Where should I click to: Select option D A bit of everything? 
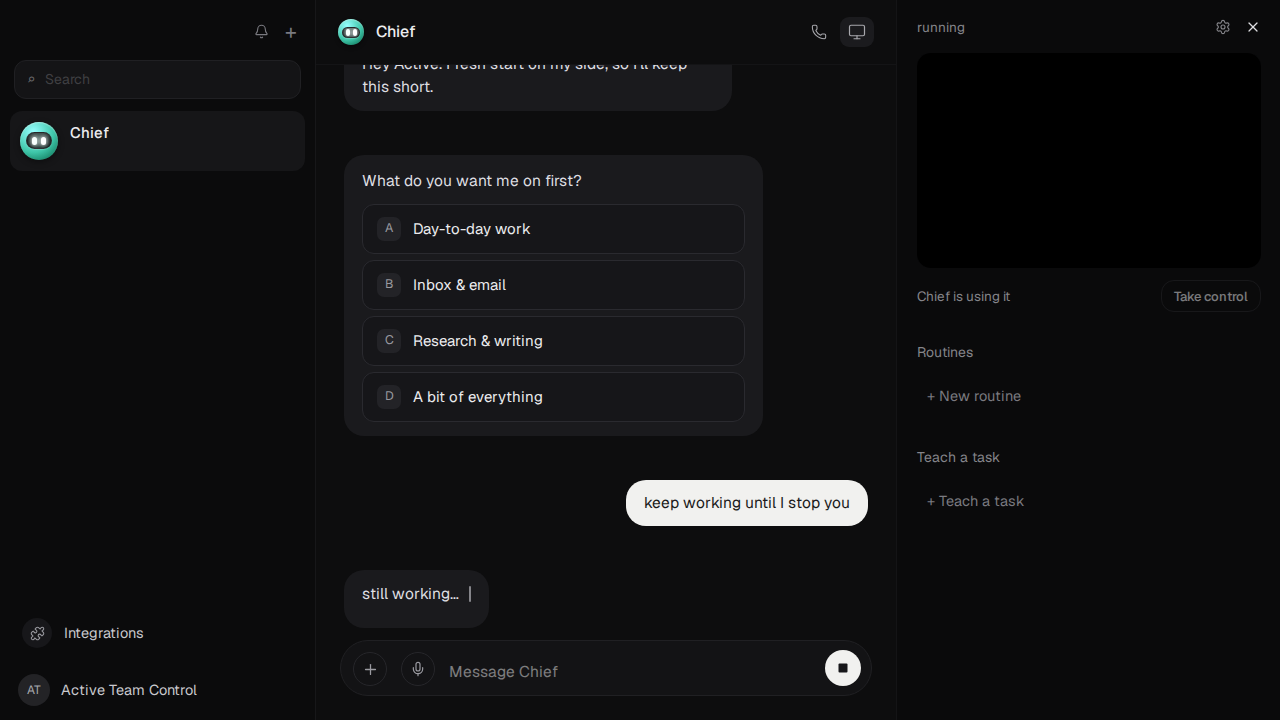click(x=553, y=397)
